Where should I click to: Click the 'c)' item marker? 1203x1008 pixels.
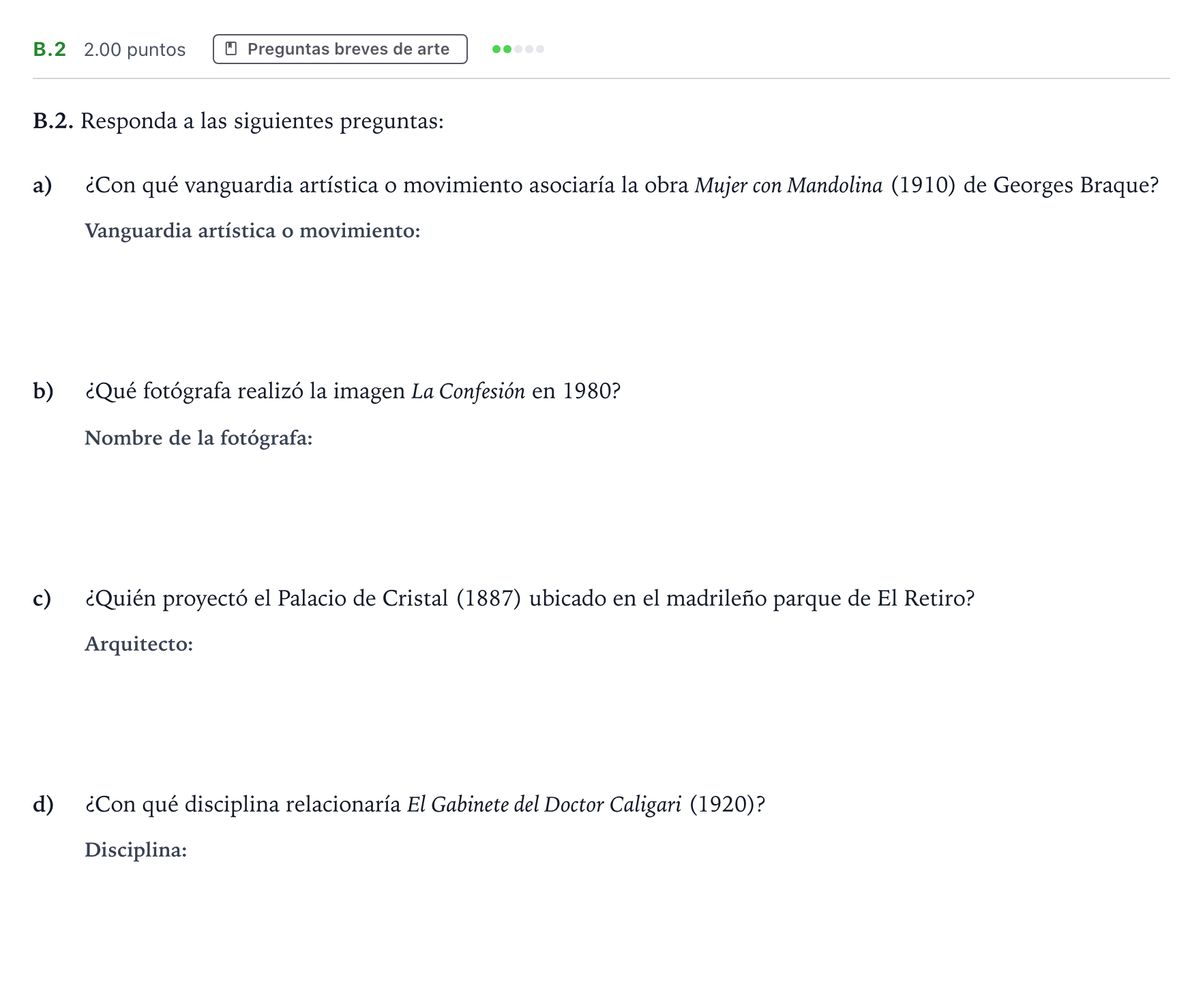pyautogui.click(x=42, y=598)
